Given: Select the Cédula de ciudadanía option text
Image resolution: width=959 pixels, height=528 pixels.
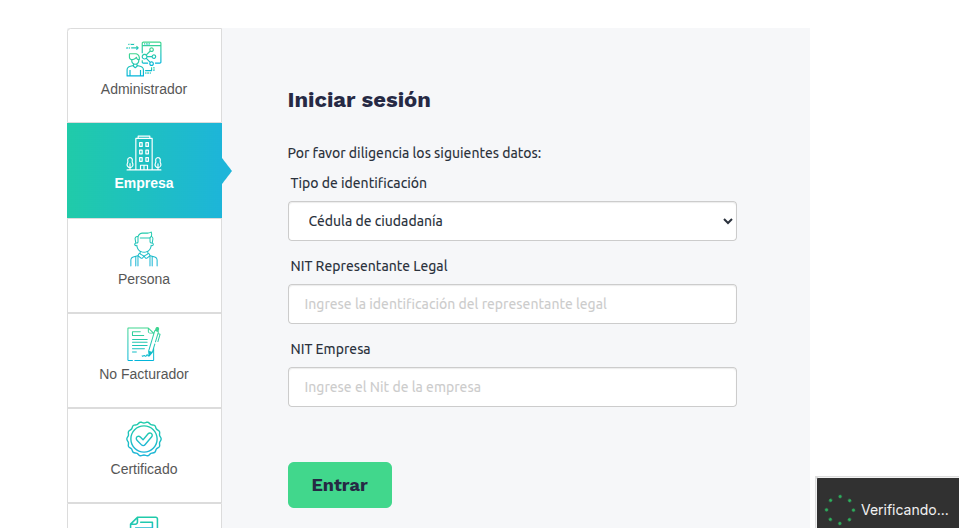Looking at the screenshot, I should (x=375, y=221).
